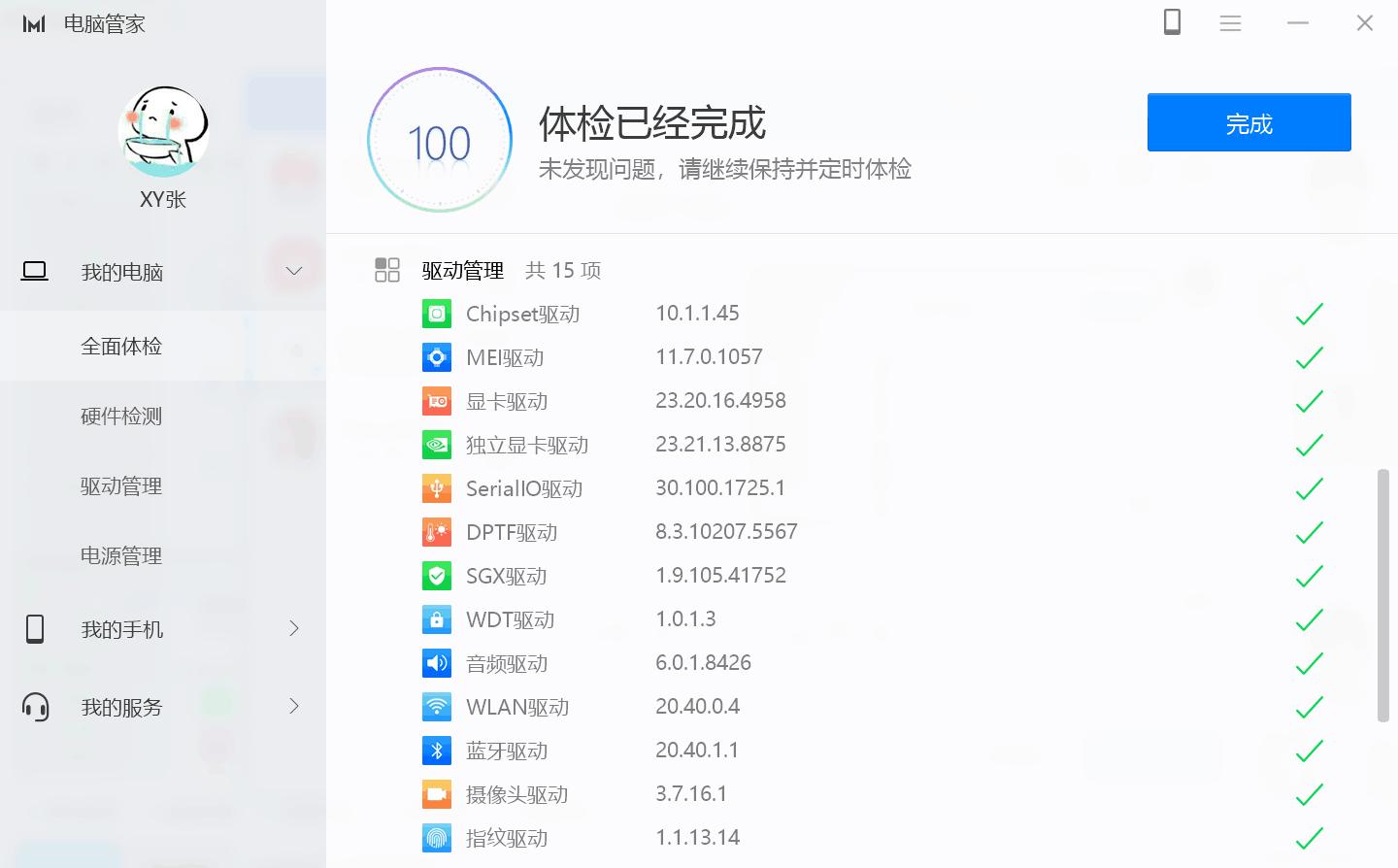Click the DPTF驱动 thermometer icon

(437, 532)
